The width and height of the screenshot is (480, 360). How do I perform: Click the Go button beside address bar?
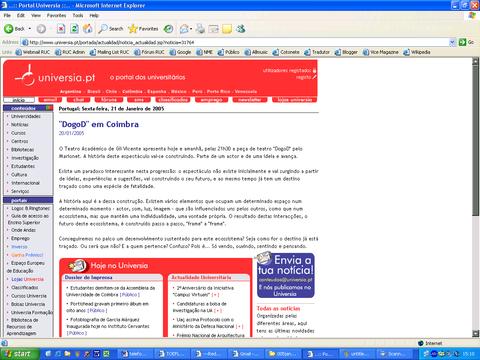pos(466,42)
